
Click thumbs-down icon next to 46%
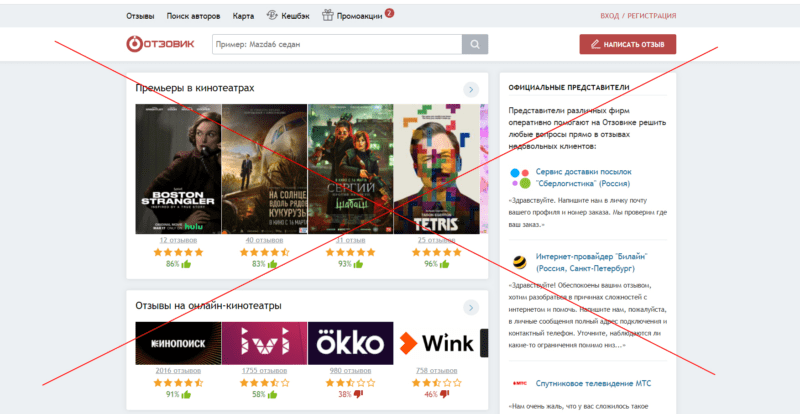pos(444,394)
